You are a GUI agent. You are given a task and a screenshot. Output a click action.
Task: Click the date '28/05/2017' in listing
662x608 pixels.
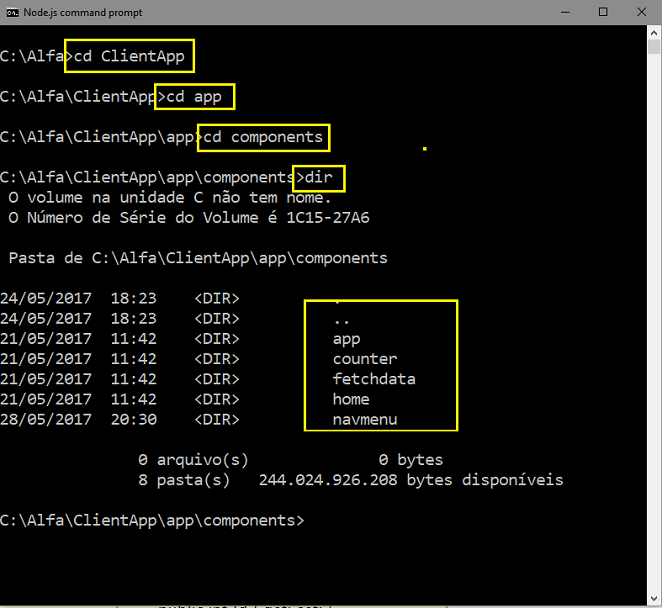click(x=46, y=419)
